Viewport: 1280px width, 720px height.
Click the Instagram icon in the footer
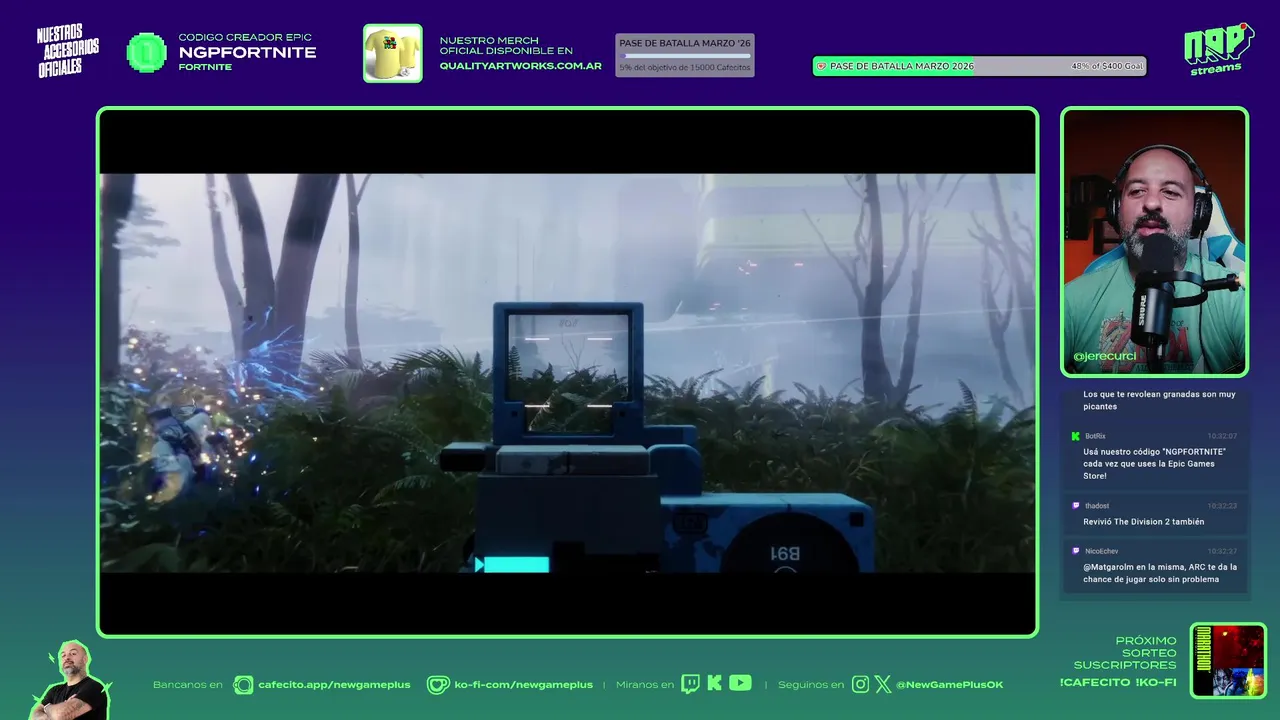coord(860,684)
